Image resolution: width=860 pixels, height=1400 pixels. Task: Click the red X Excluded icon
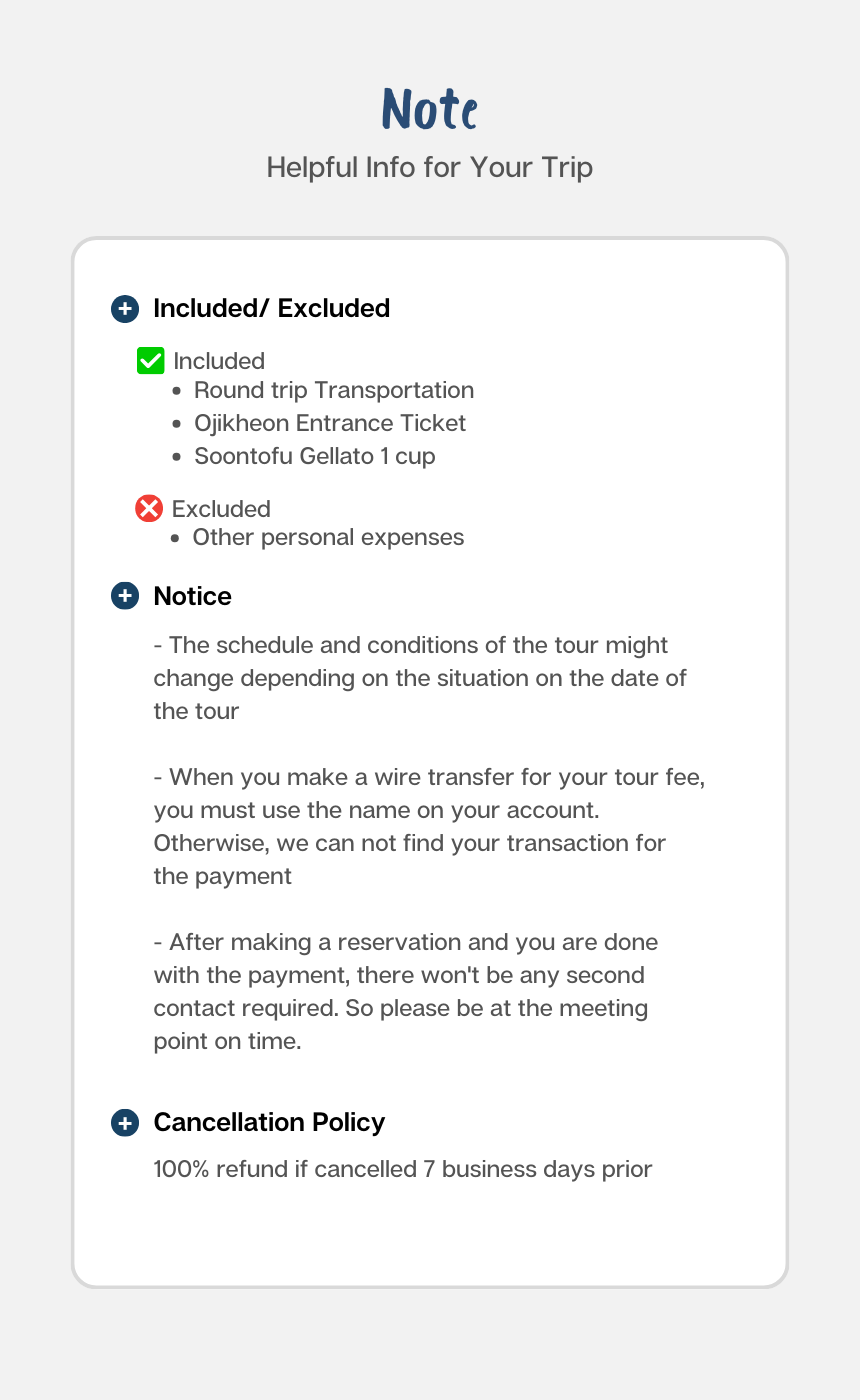[149, 509]
